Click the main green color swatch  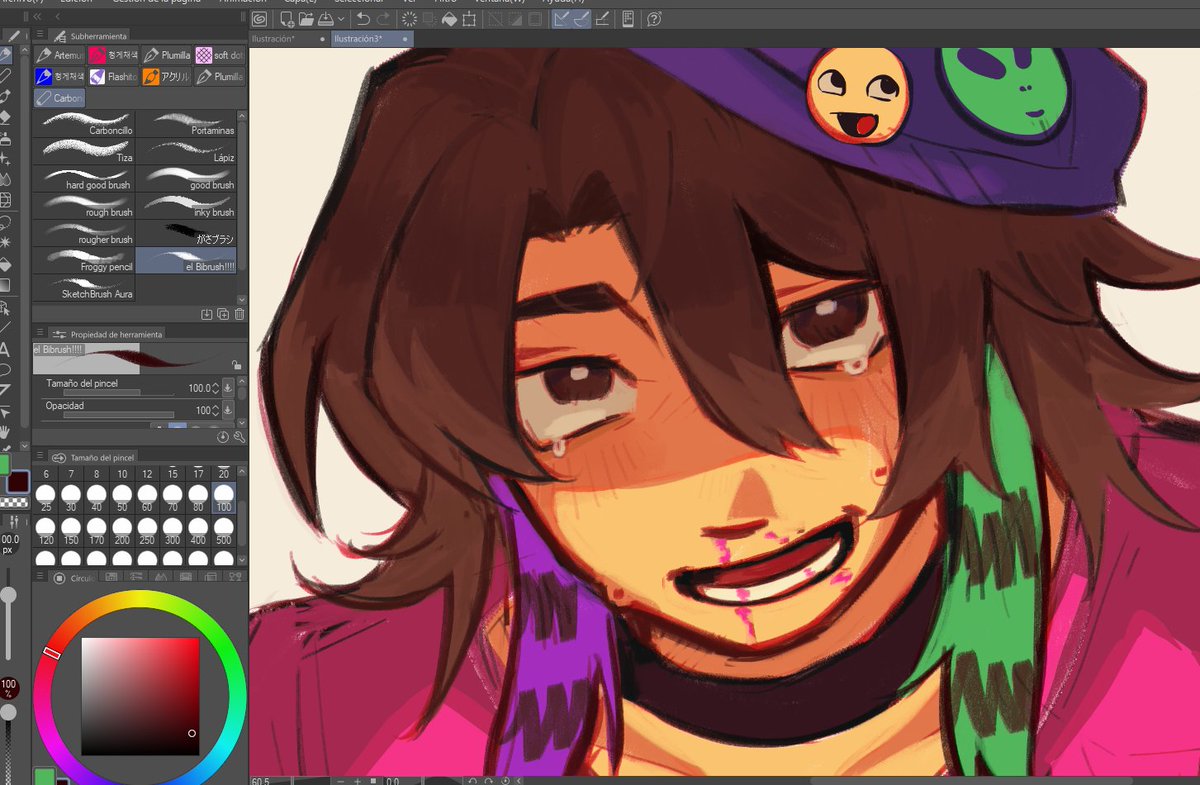(4, 465)
